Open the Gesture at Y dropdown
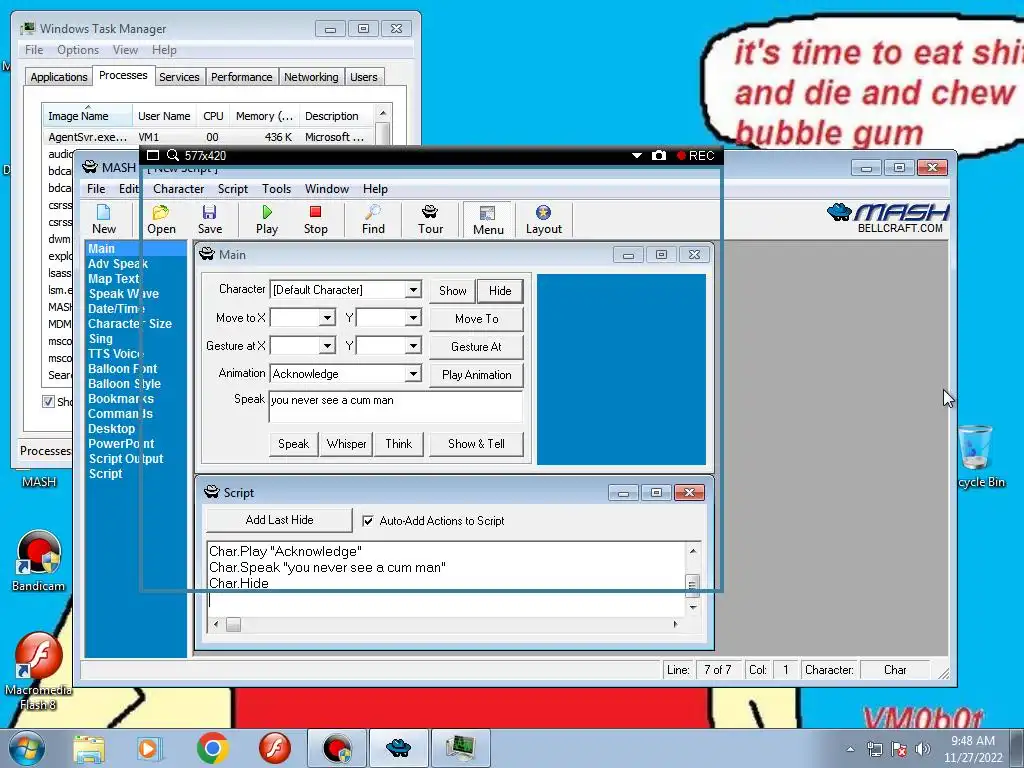 (x=413, y=345)
